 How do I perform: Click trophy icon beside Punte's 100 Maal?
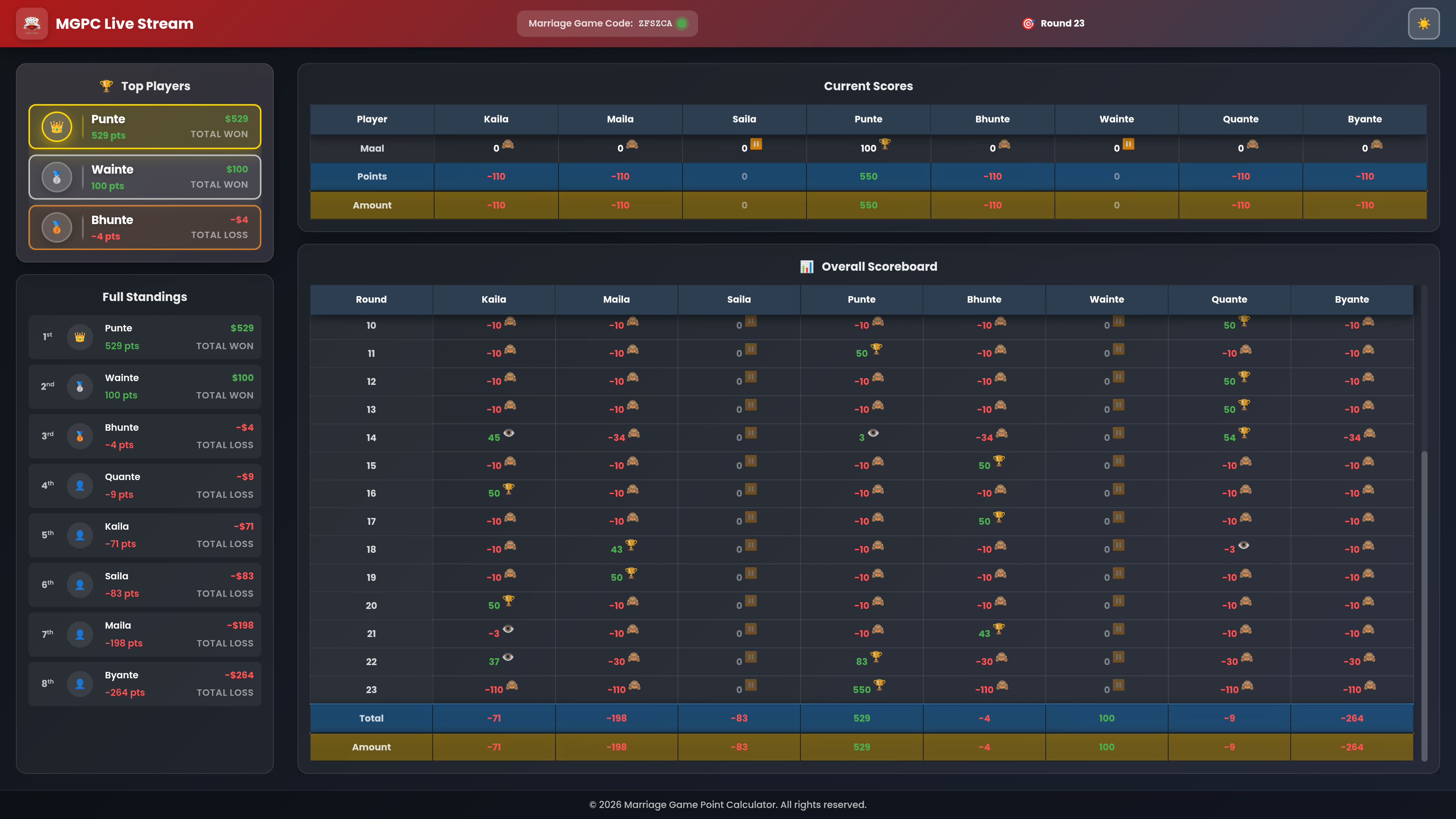pos(885,144)
